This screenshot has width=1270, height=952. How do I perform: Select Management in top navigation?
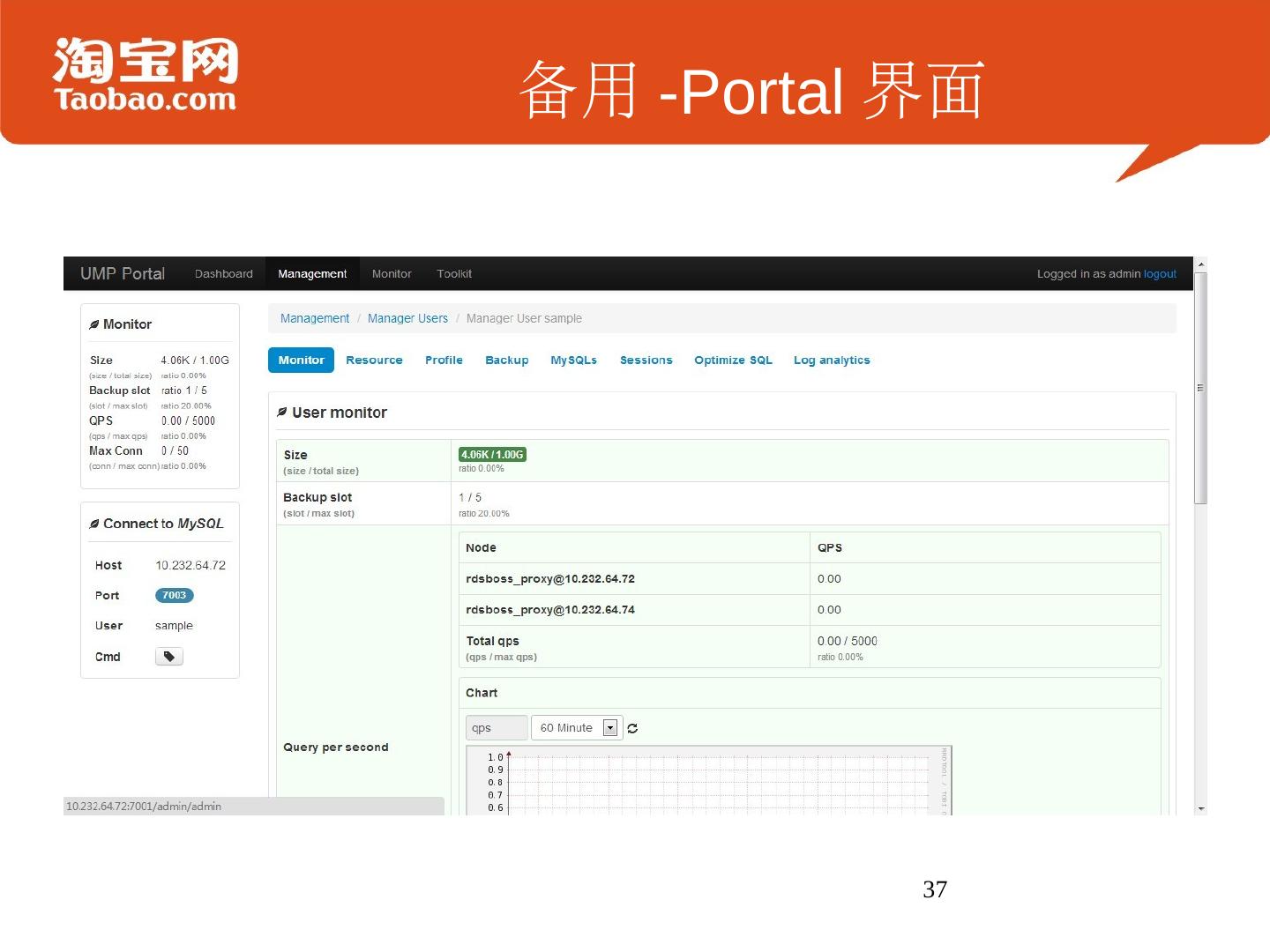(x=312, y=274)
